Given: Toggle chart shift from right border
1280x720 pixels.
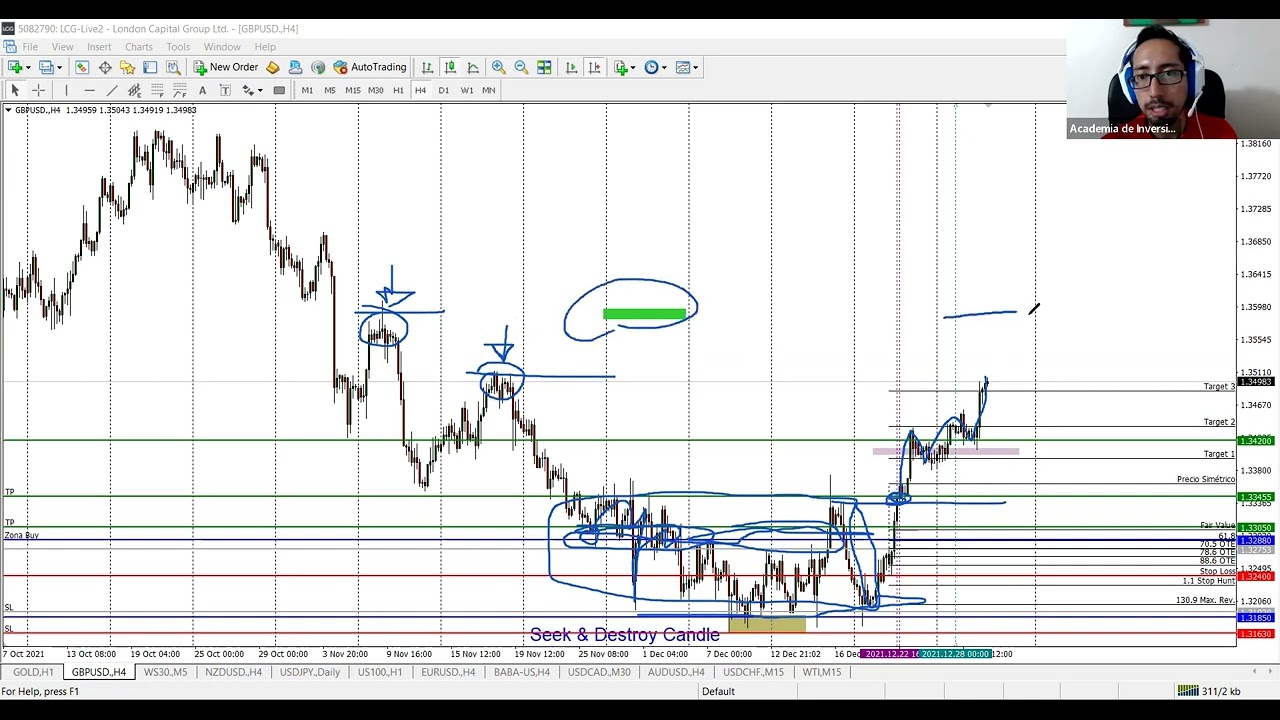Looking at the screenshot, I should coord(594,67).
